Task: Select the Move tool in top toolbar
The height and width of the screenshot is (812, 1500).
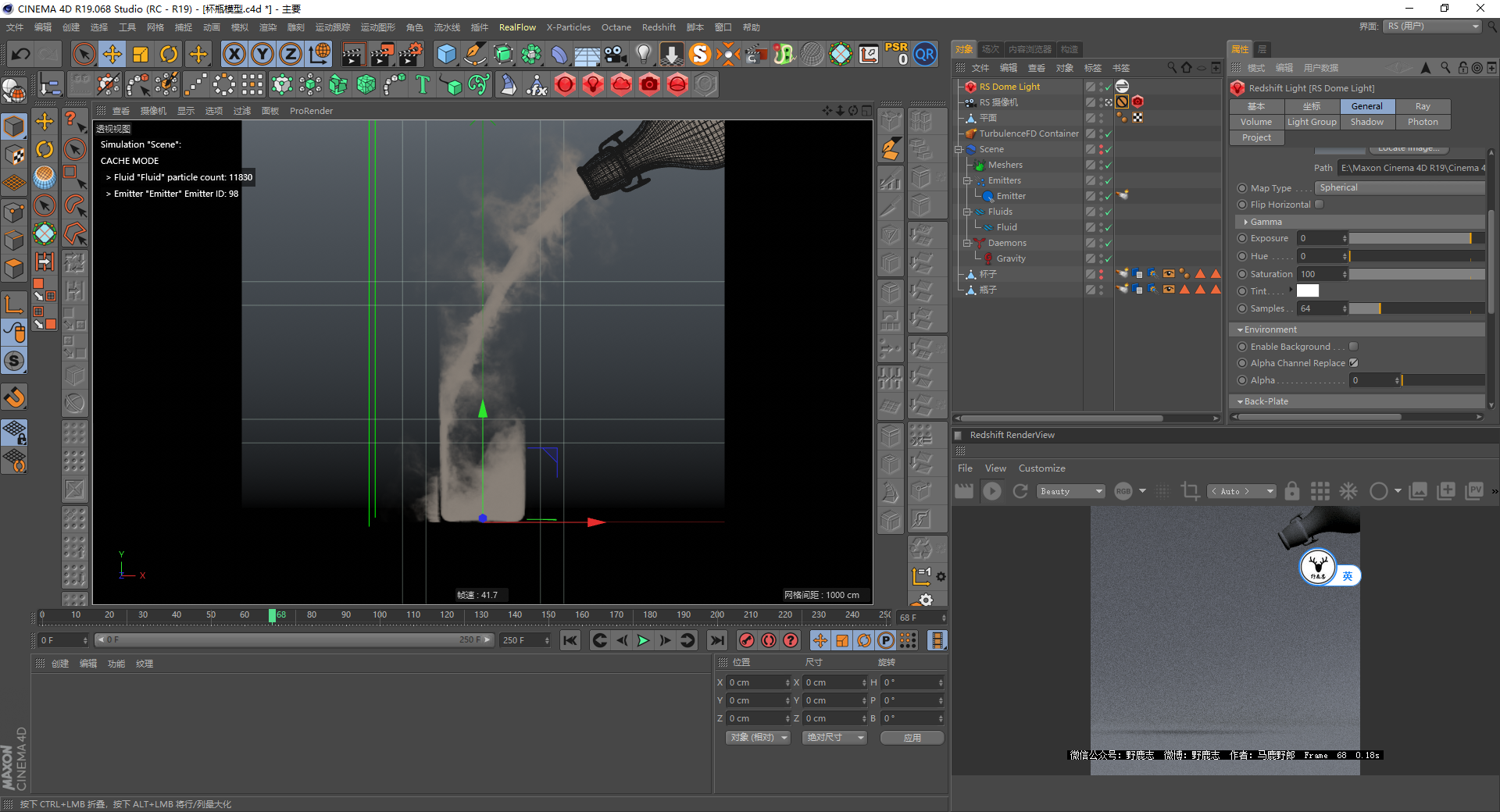Action: point(112,54)
